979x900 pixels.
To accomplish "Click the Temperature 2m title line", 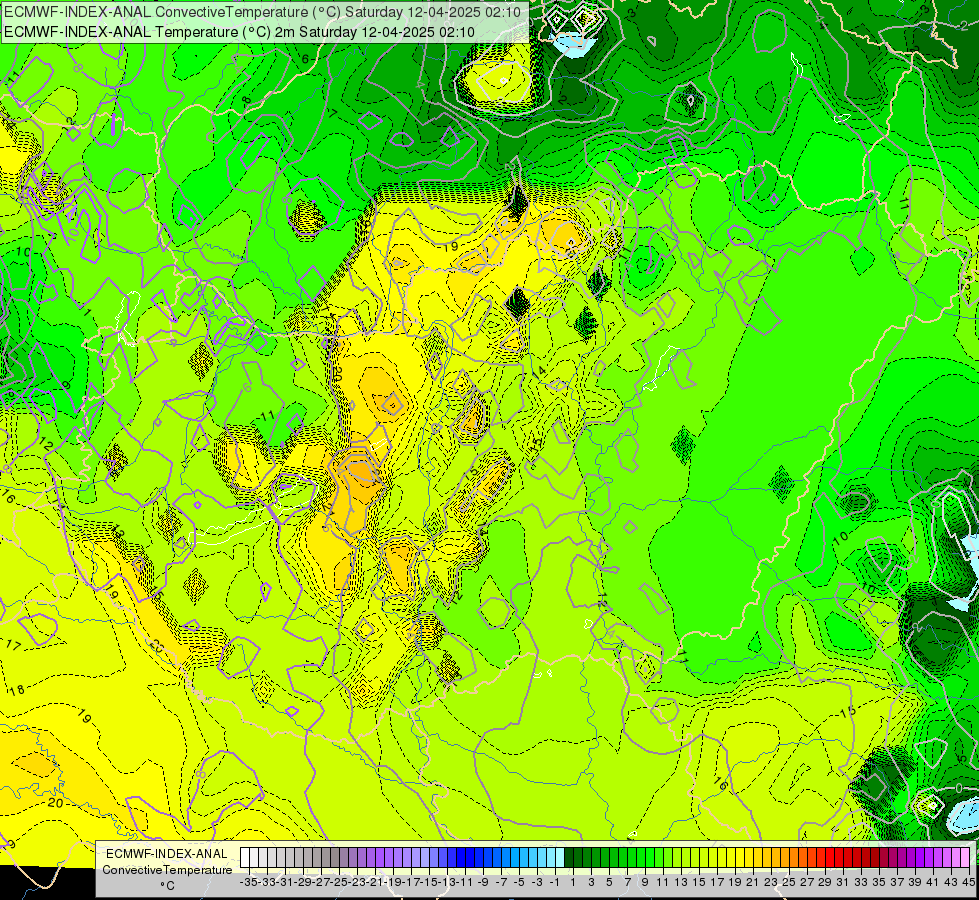I will [x=239, y=32].
